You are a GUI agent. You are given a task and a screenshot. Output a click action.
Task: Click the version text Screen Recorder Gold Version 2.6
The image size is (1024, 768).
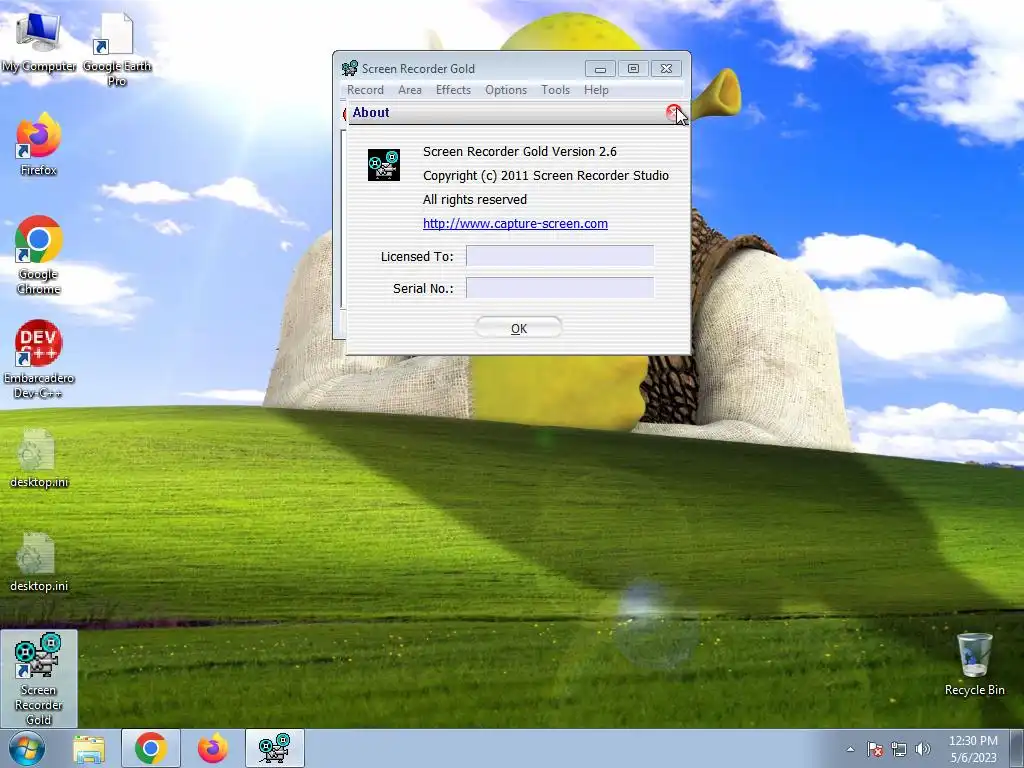pos(520,152)
